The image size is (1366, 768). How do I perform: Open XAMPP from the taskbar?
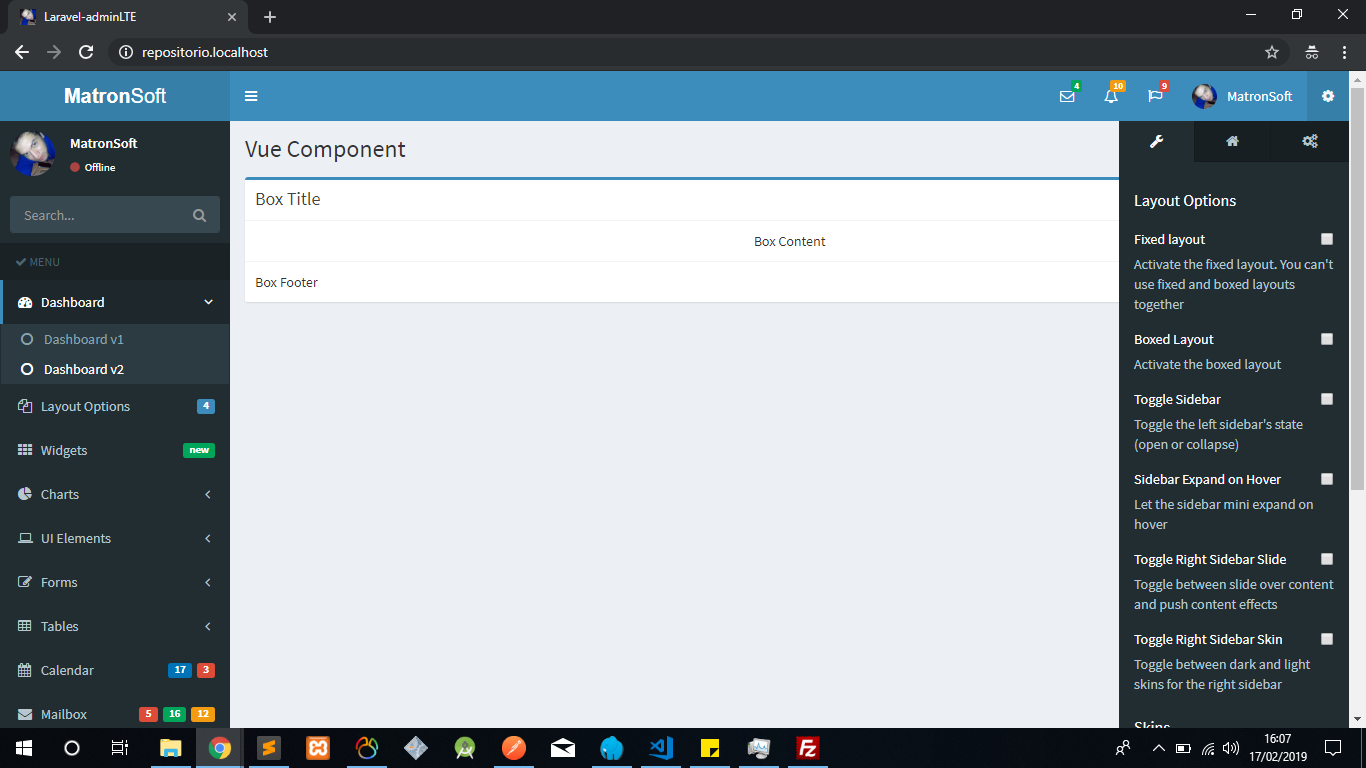(318, 748)
